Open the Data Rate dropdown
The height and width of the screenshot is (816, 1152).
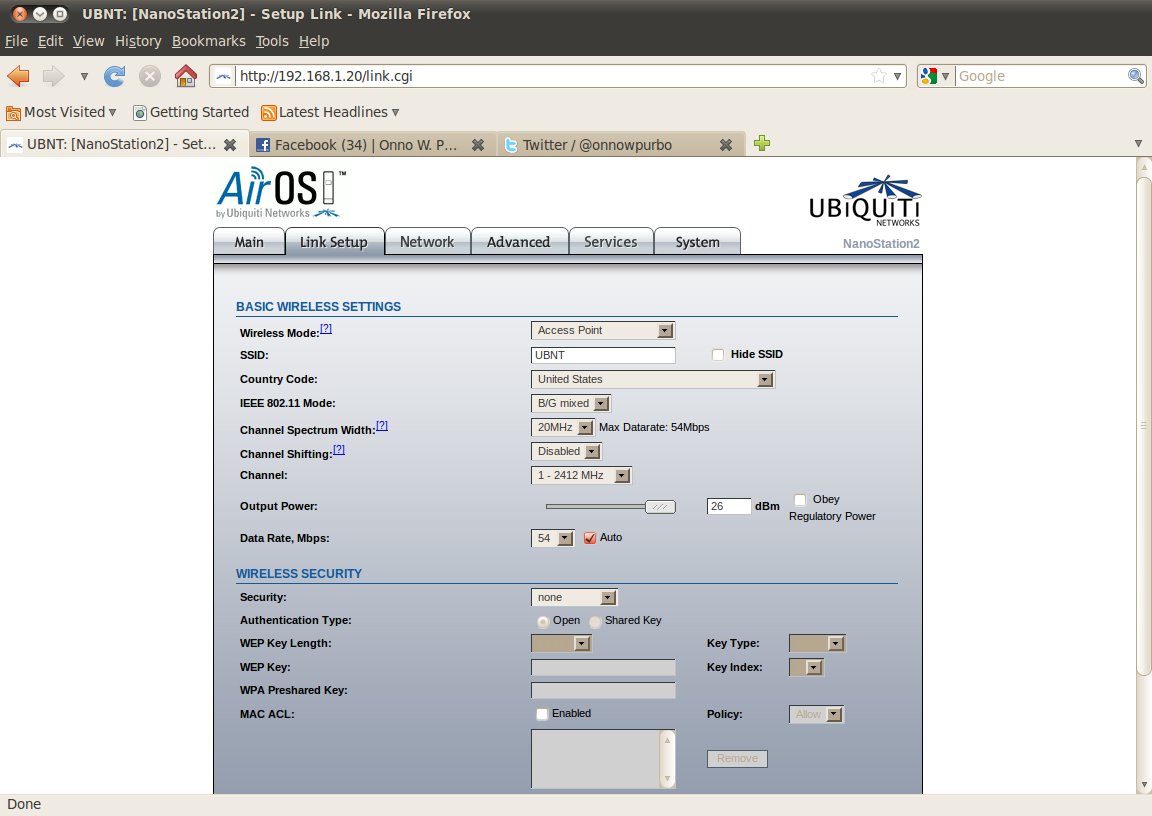tap(552, 538)
